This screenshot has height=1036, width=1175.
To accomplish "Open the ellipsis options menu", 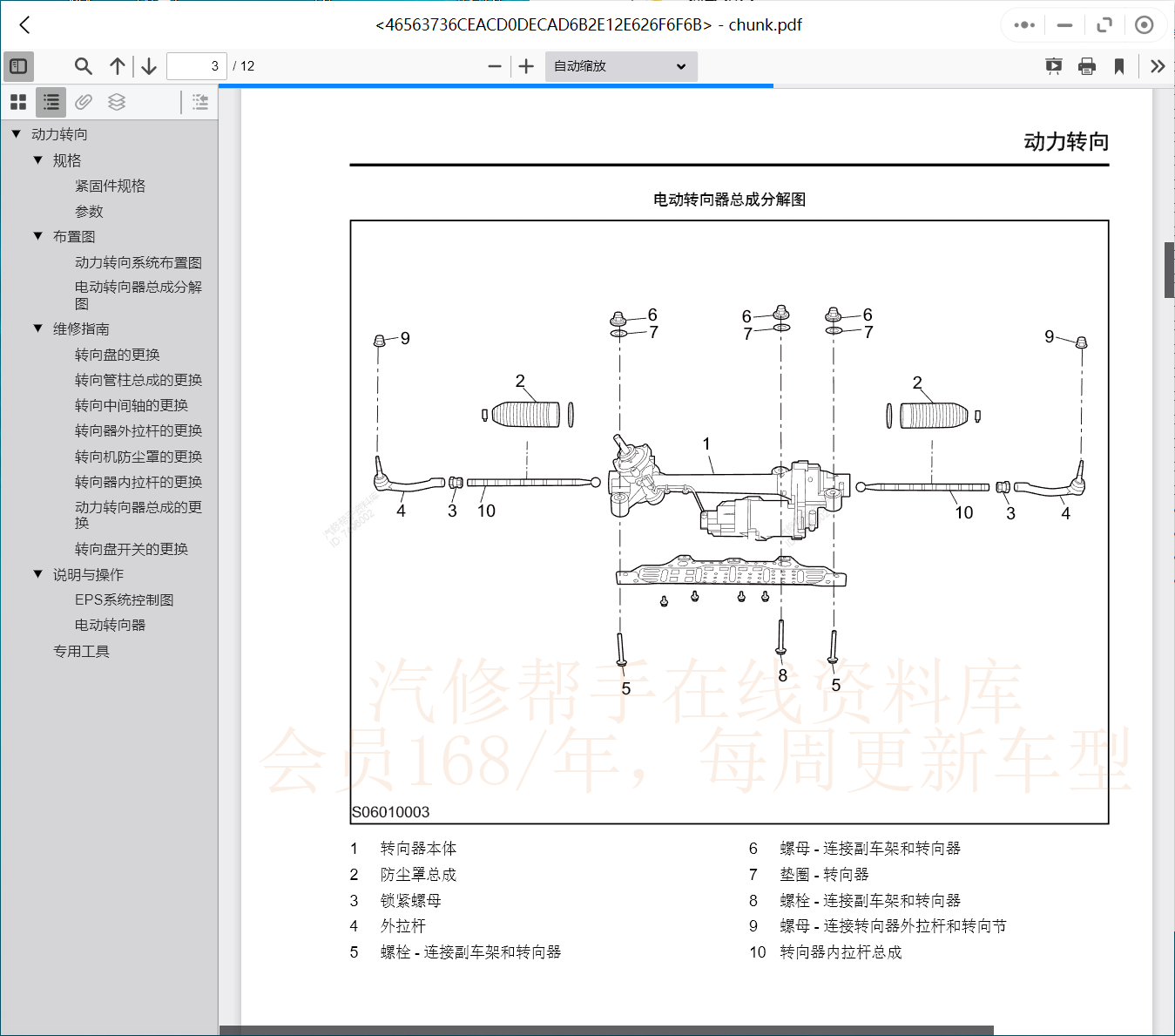I will 1023,25.
